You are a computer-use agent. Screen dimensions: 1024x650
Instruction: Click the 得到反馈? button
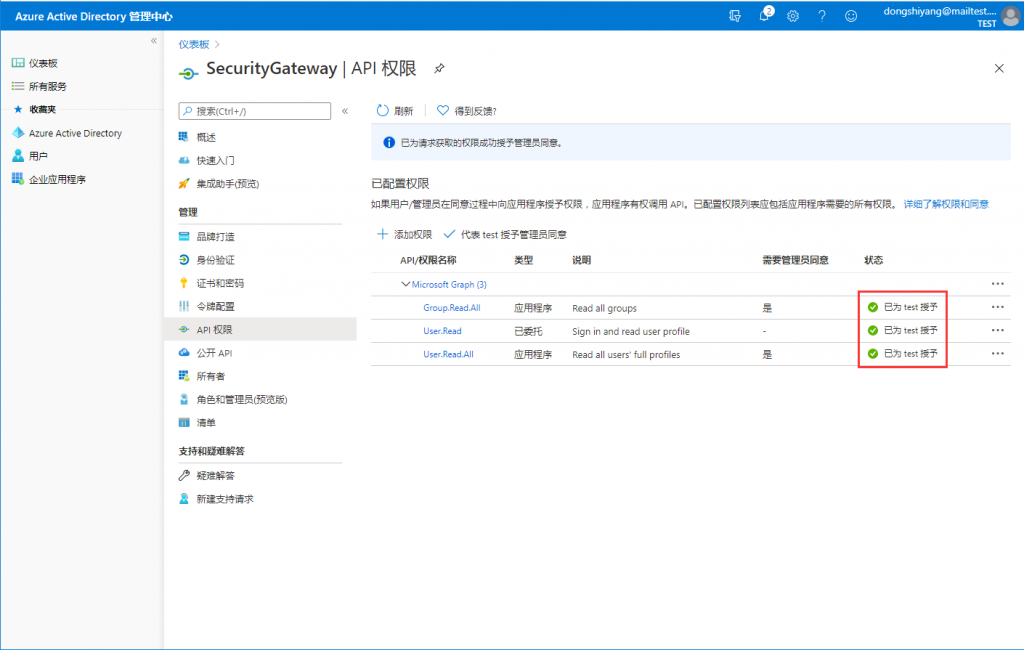[x=466, y=111]
